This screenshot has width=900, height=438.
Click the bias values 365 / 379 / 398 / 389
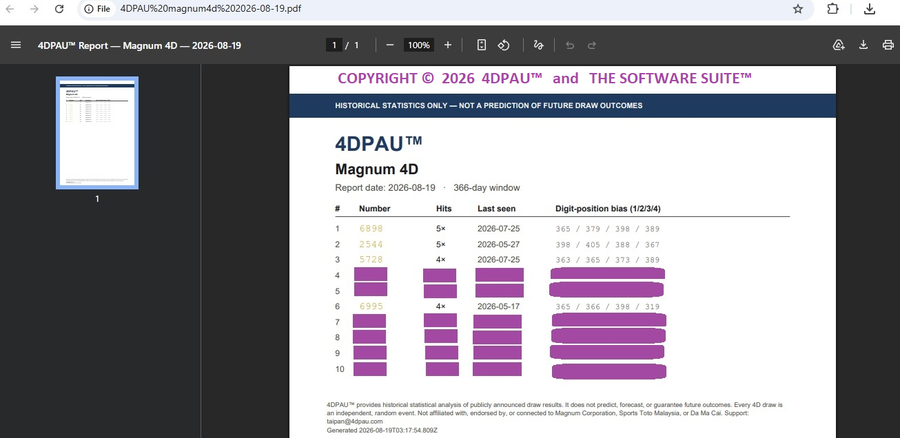[x=607, y=229]
